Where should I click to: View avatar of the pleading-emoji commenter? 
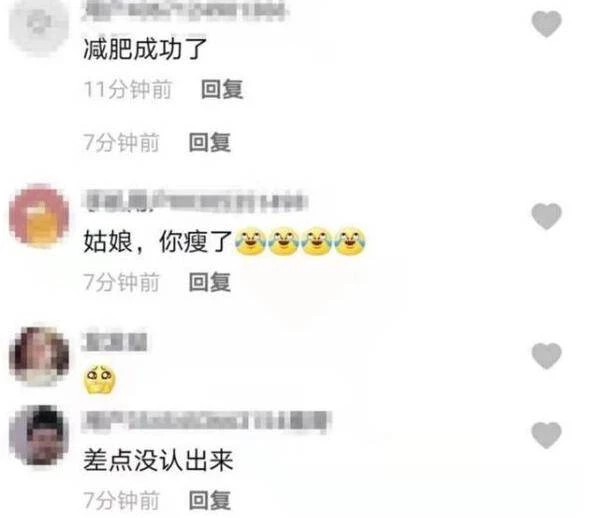coord(39,356)
